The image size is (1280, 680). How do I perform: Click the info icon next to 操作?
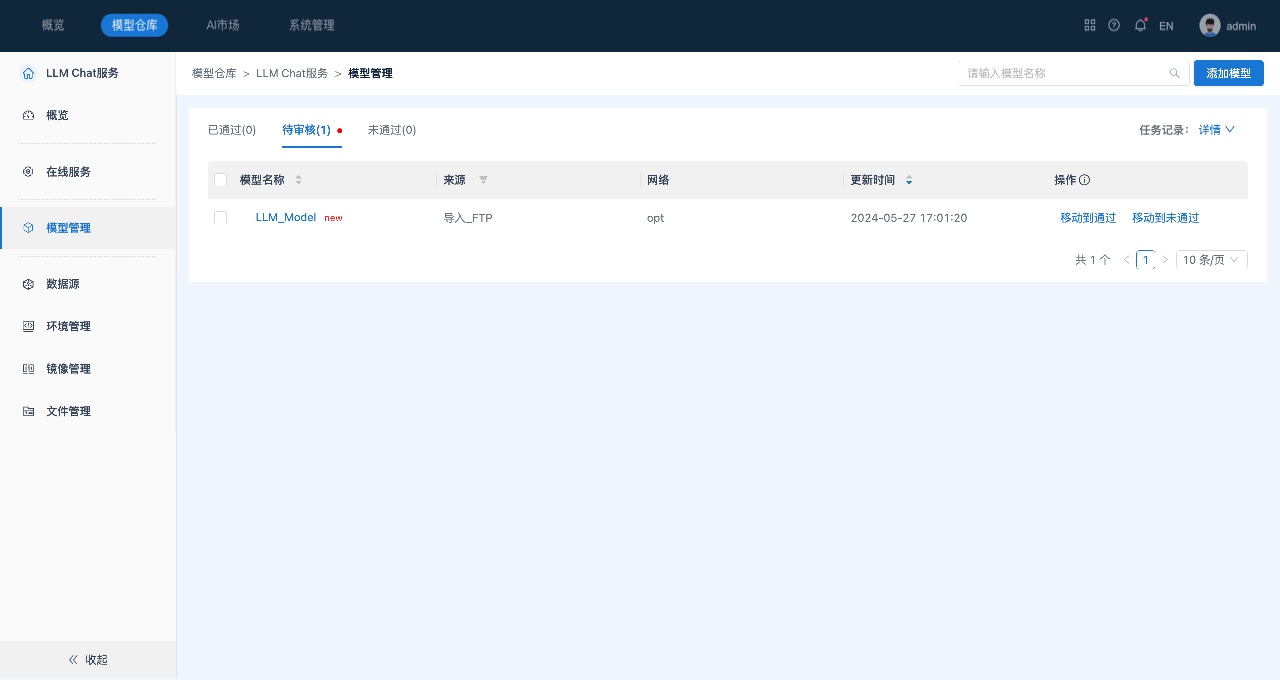click(x=1085, y=180)
